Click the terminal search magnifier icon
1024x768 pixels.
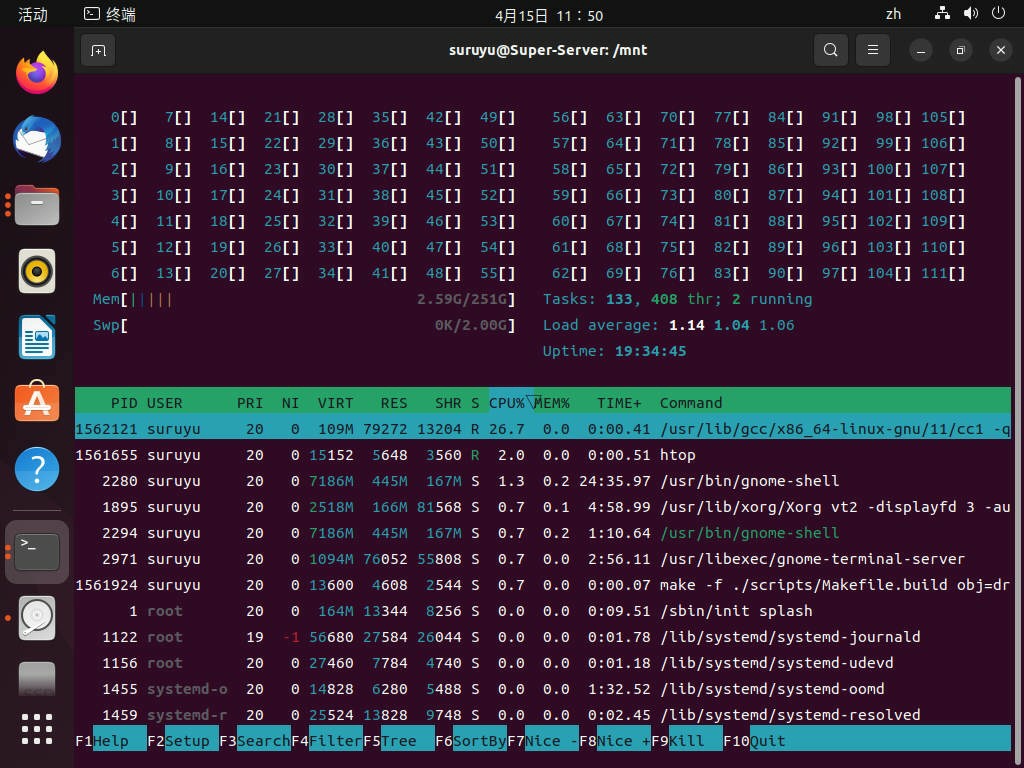[x=830, y=50]
